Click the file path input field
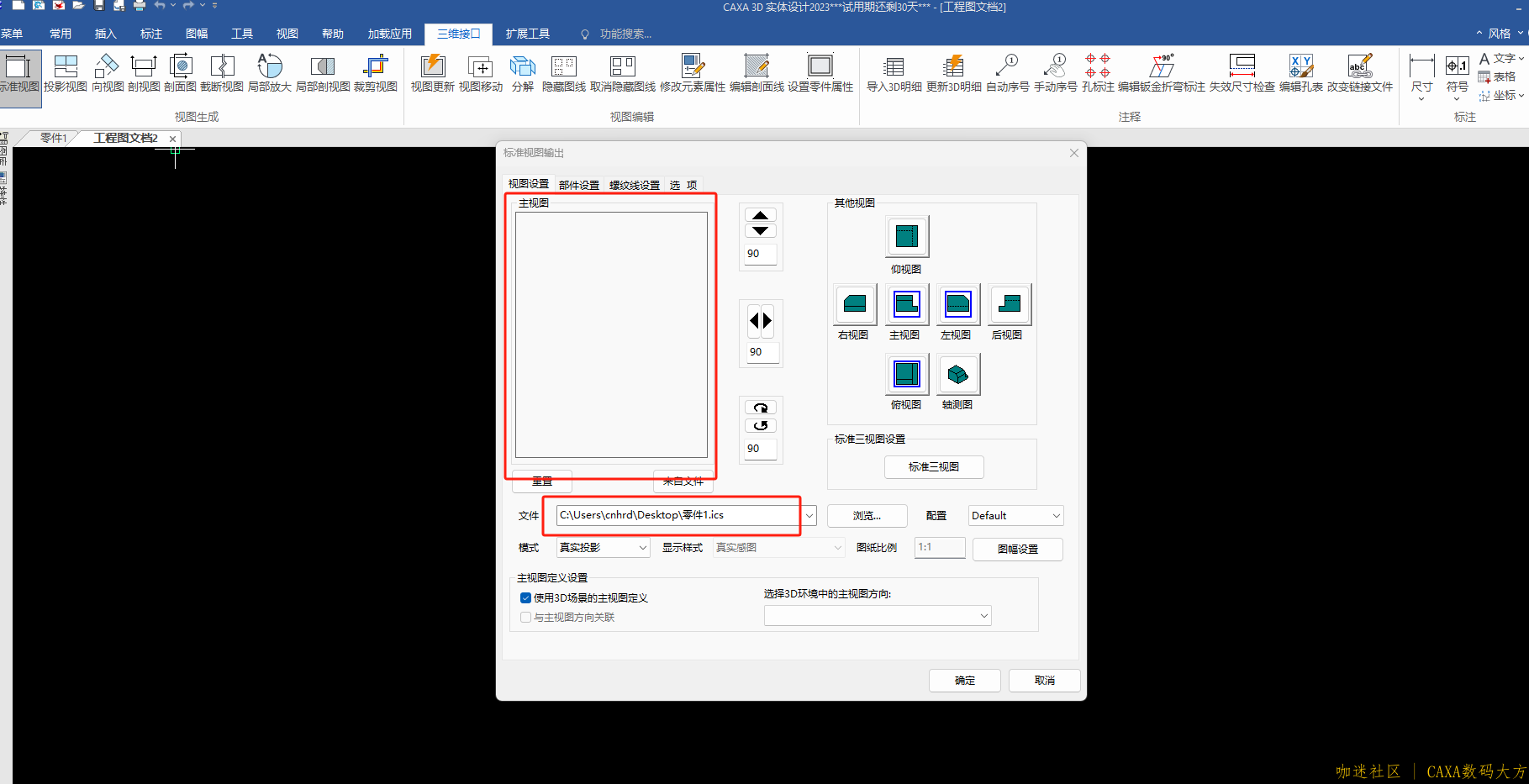This screenshot has height=784, width=1529. [x=678, y=515]
